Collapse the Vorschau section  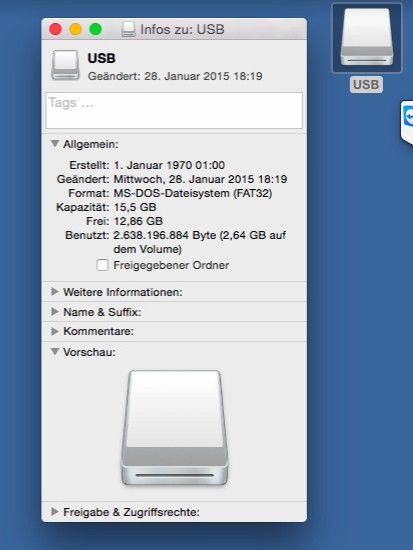coord(55,351)
